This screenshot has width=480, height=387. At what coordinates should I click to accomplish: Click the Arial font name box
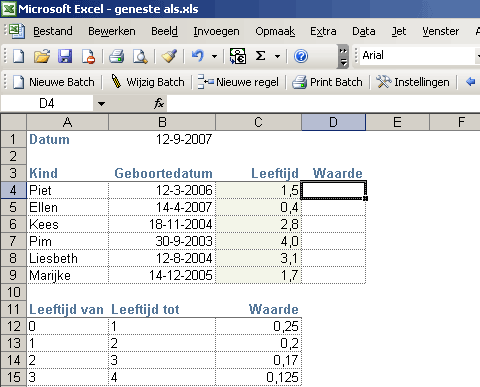point(418,55)
